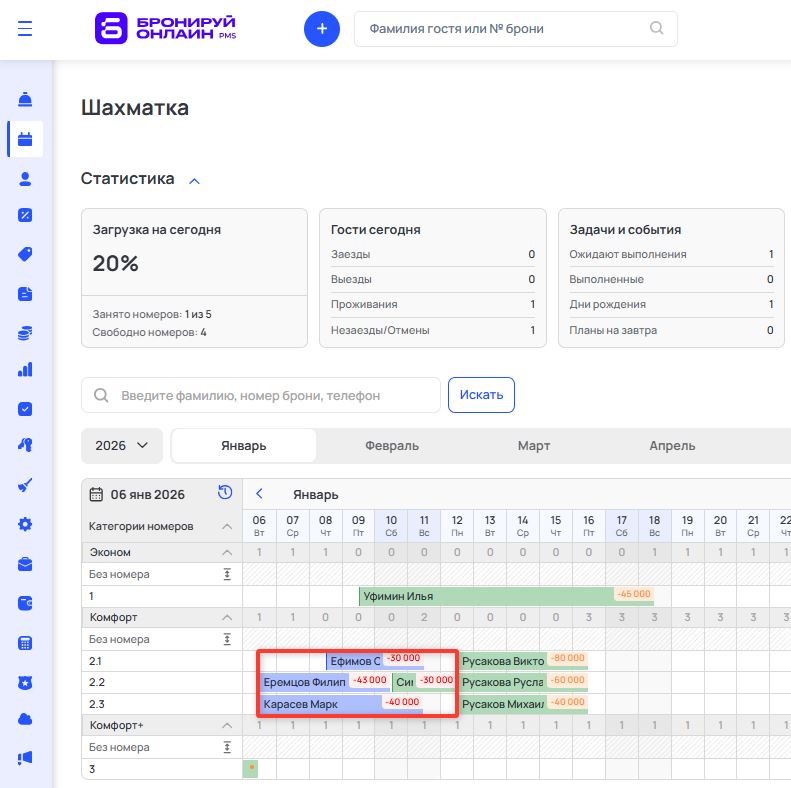Open the hamburger menu
This screenshot has width=791, height=788.
tap(25, 29)
